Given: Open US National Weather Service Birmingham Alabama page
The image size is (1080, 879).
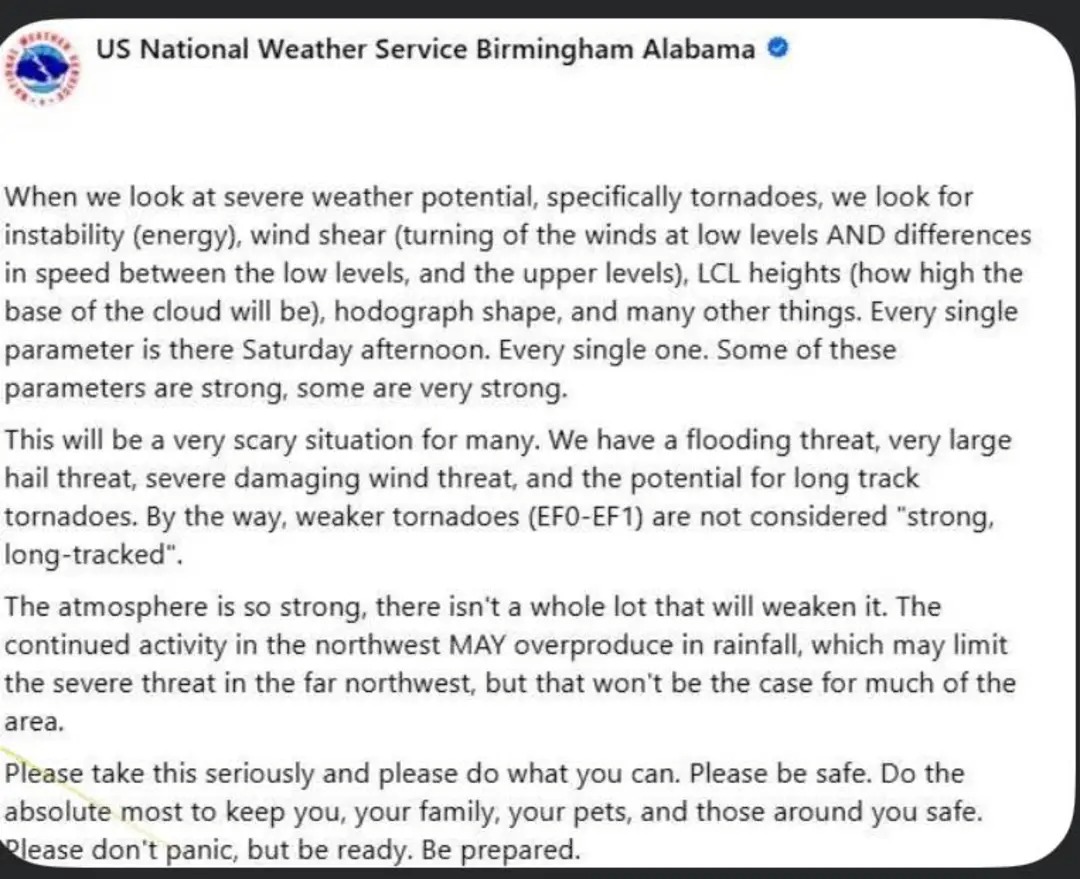Looking at the screenshot, I should click(425, 49).
